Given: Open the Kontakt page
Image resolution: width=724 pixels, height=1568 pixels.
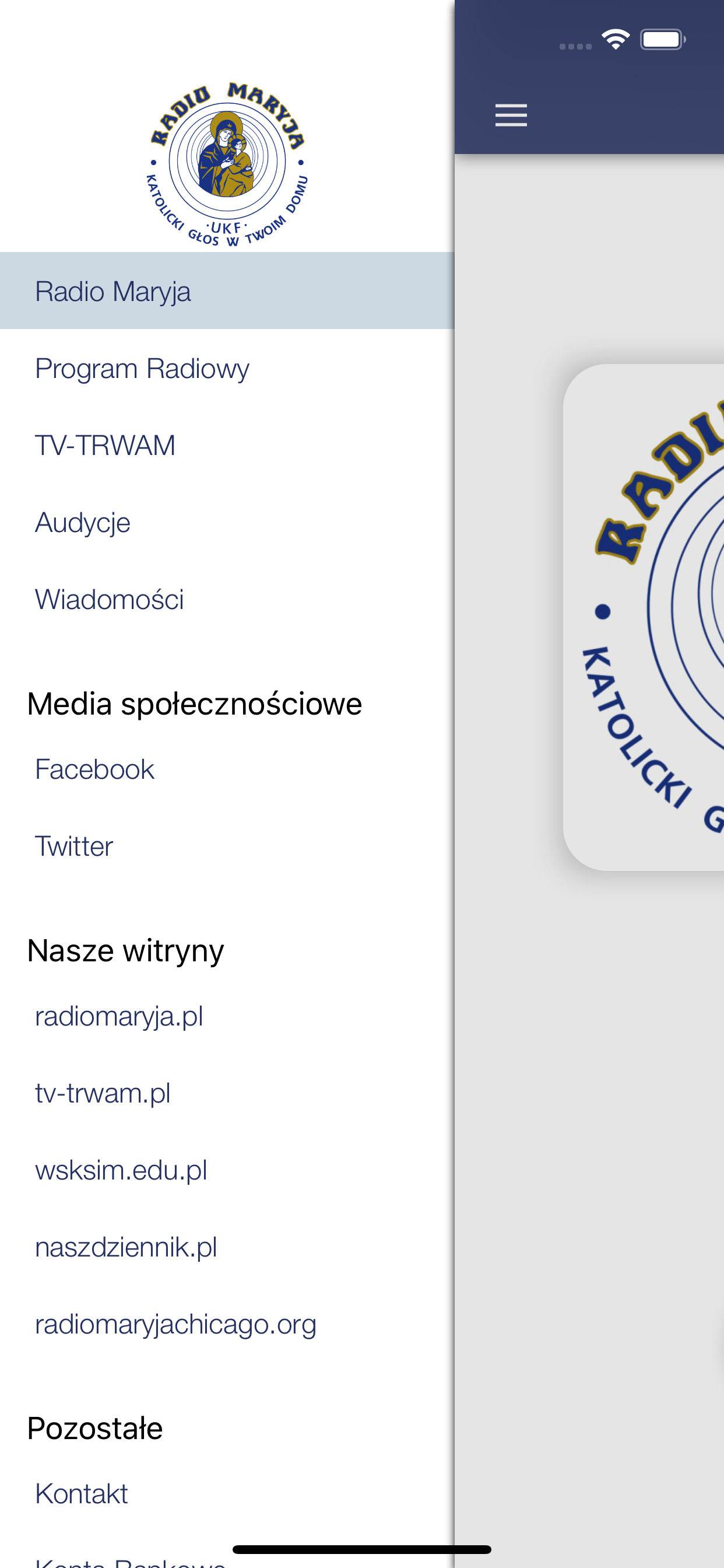Looking at the screenshot, I should click(227, 1493).
